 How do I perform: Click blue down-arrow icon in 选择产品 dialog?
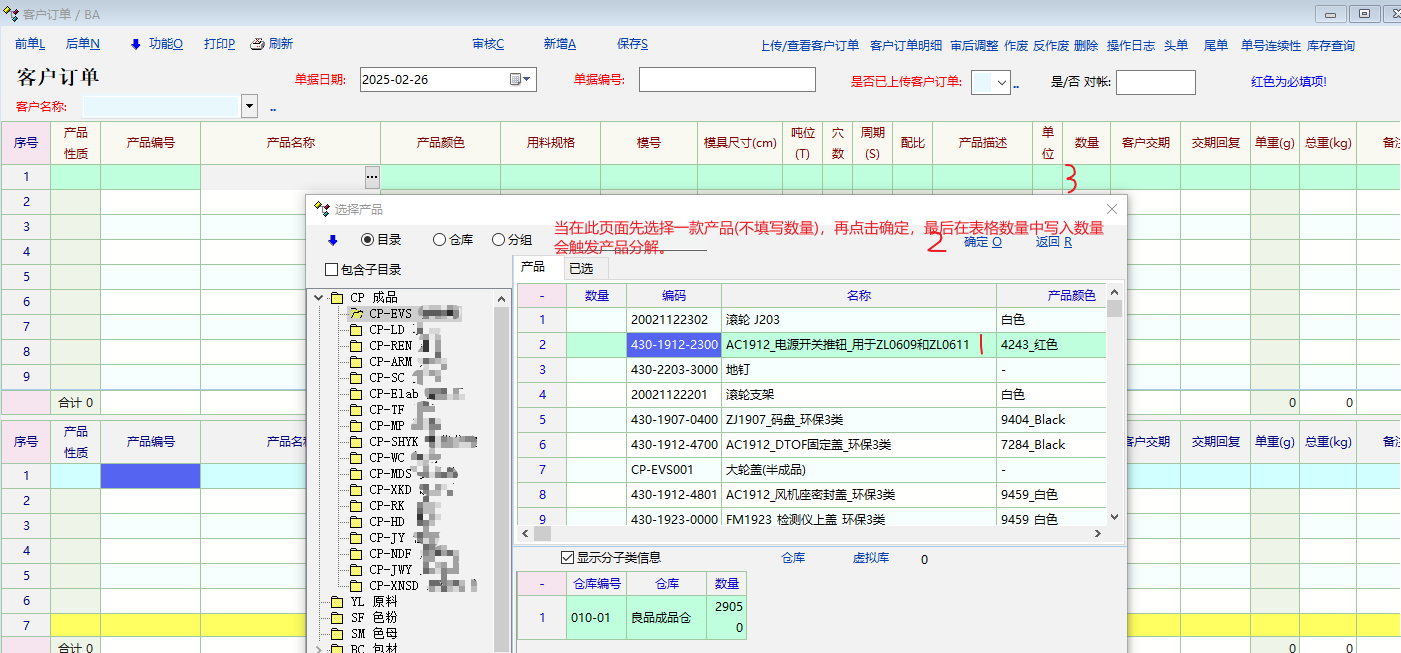coord(332,240)
